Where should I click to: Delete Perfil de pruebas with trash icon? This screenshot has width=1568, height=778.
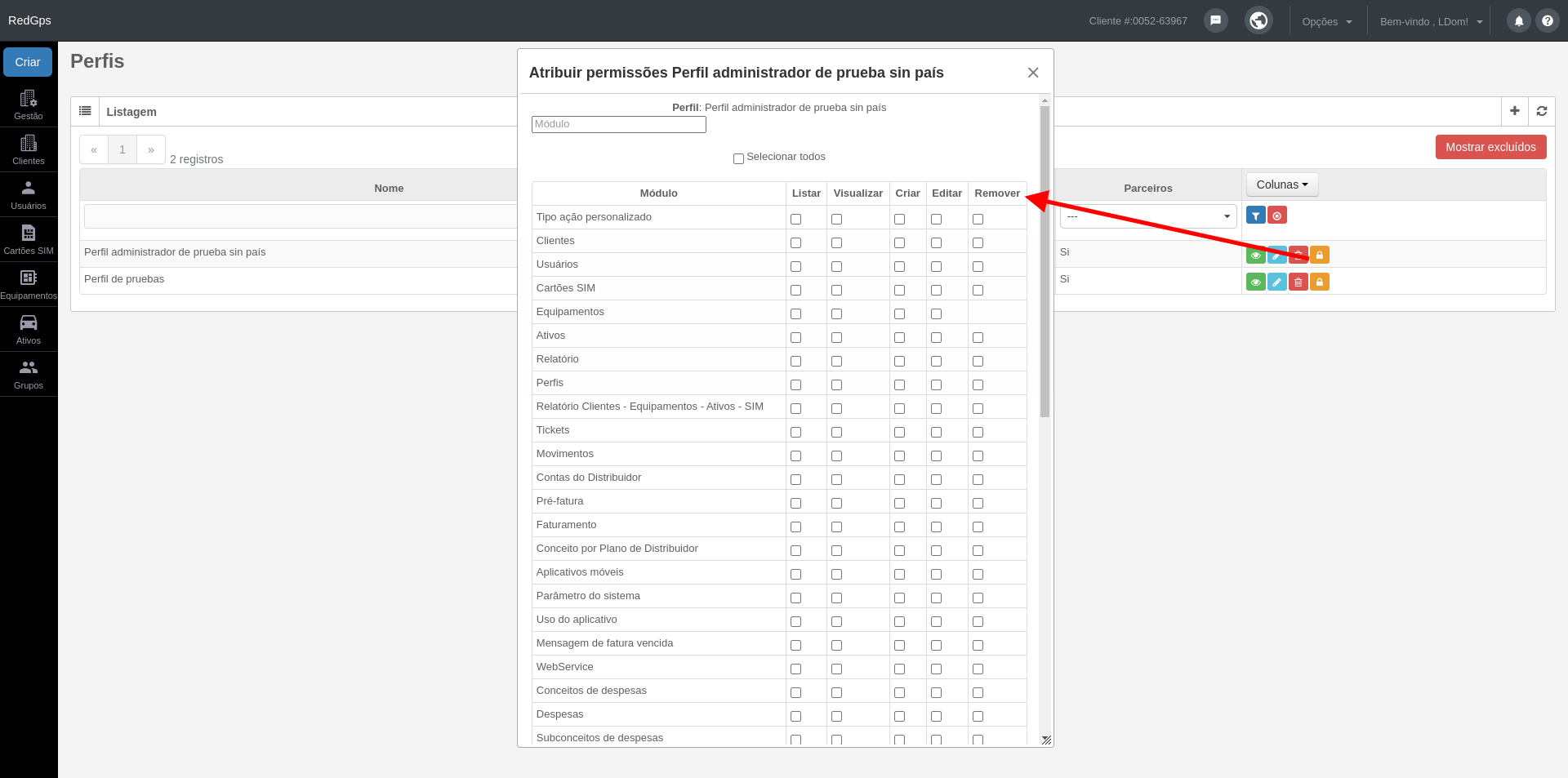point(1298,282)
